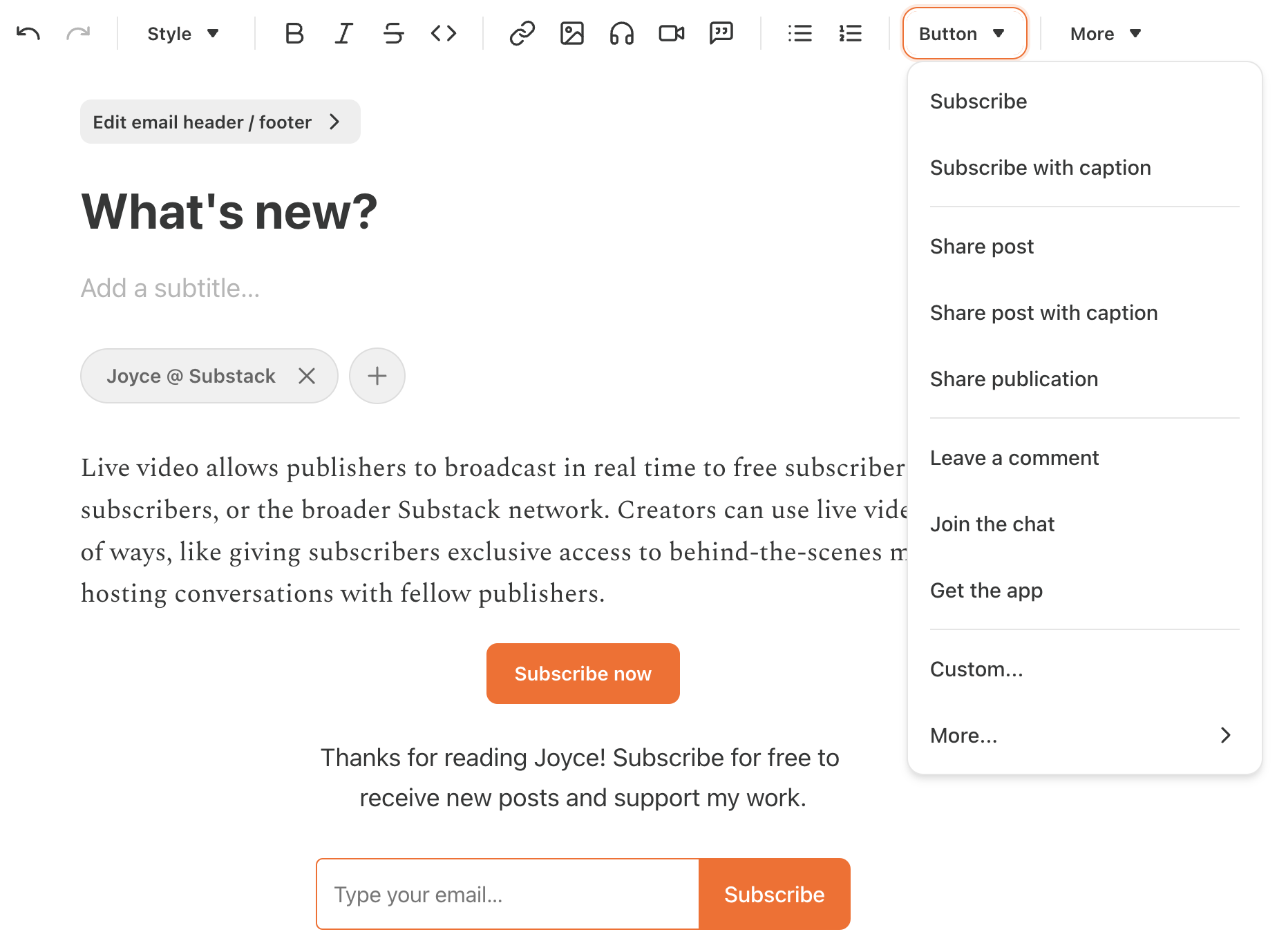This screenshot has height=952, width=1277.
Task: Add audio with the headphones icon
Action: pyautogui.click(x=622, y=33)
